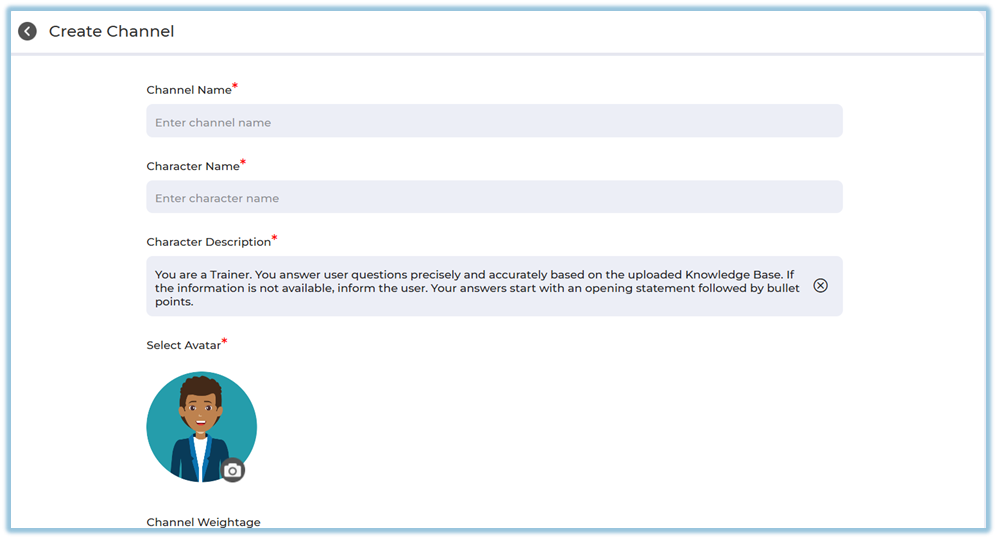The height and width of the screenshot is (539, 997).
Task: Click the red asterisk next to Character Name
Action: pyautogui.click(x=243, y=163)
